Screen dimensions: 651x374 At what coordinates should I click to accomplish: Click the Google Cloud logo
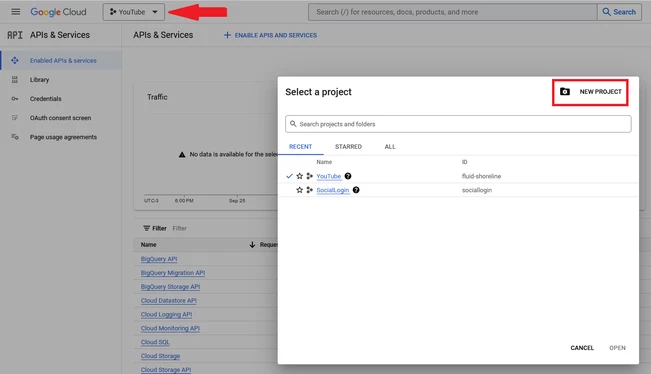58,12
